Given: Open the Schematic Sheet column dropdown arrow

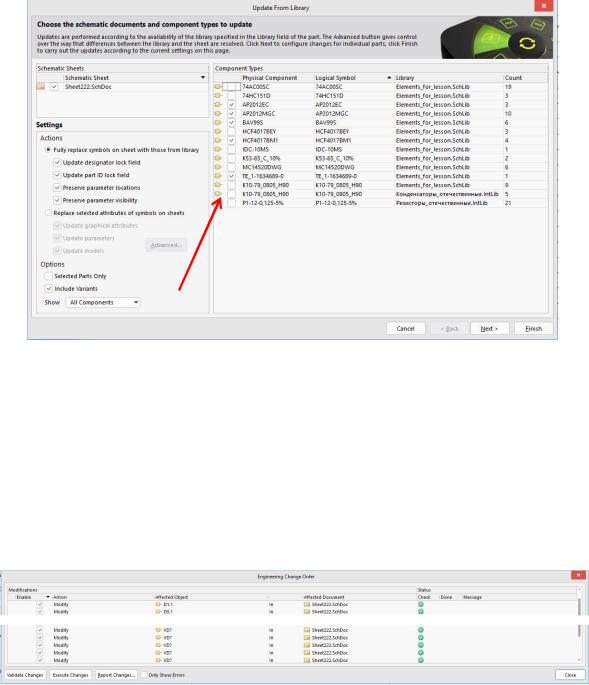Looking at the screenshot, I should click(x=203, y=77).
